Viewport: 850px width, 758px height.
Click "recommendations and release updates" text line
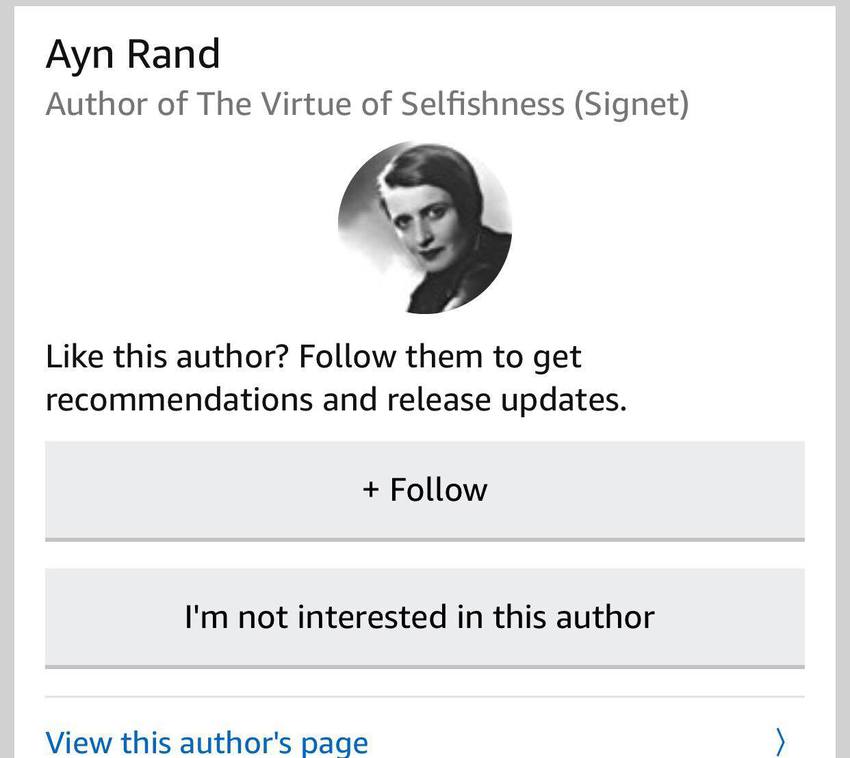pyautogui.click(x=336, y=399)
